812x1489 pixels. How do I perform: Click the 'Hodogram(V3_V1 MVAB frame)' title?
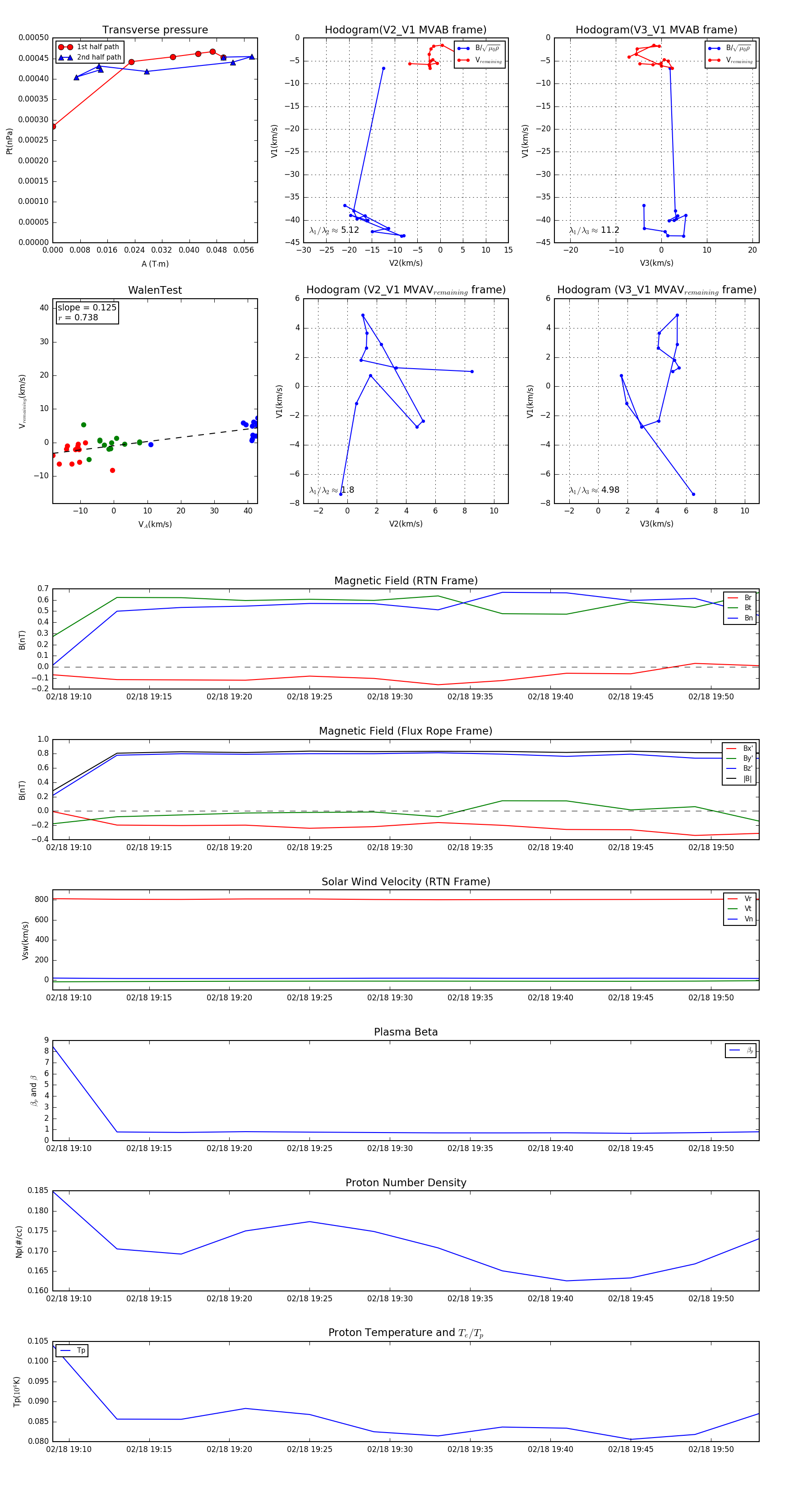pyautogui.click(x=656, y=30)
